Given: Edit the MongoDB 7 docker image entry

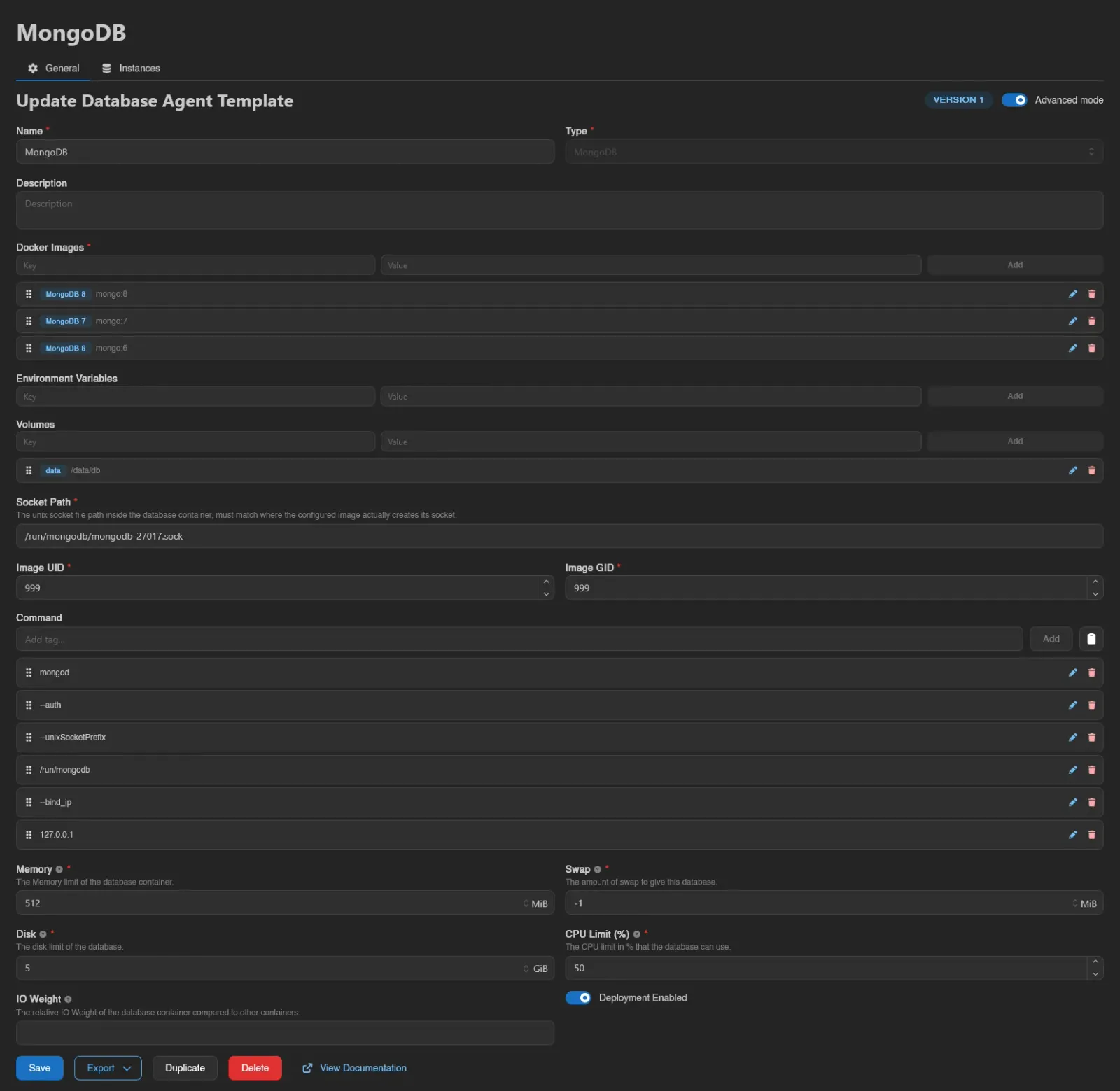Looking at the screenshot, I should (1072, 321).
